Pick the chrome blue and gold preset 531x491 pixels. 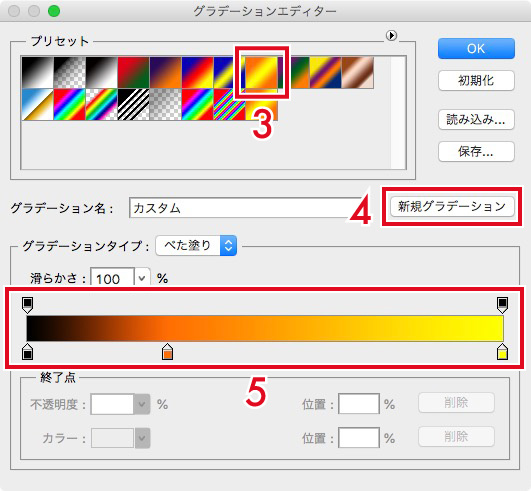pos(38,104)
